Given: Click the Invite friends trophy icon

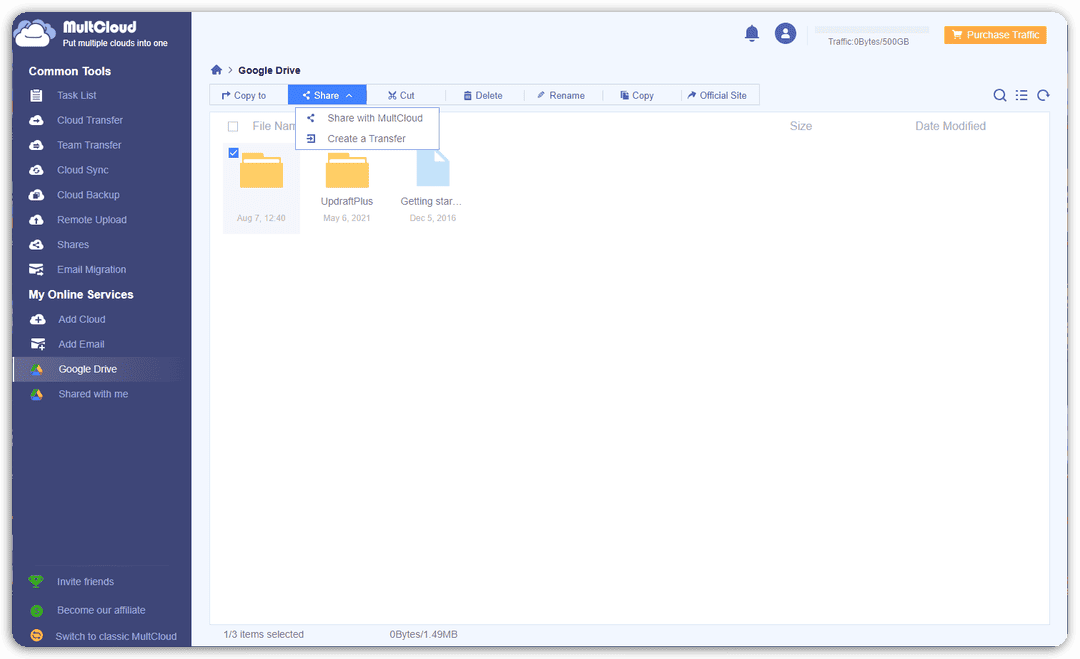Looking at the screenshot, I should [x=36, y=581].
